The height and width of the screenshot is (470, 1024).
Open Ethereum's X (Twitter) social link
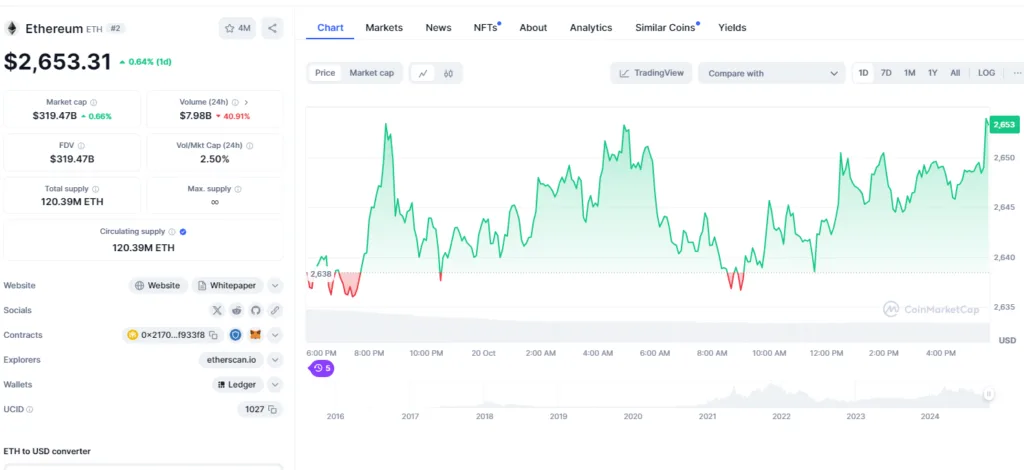(x=217, y=310)
